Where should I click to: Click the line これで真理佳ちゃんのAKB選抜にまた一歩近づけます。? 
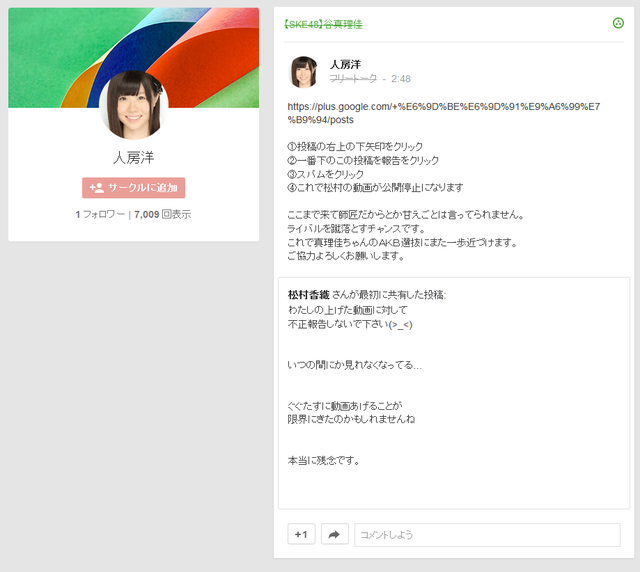click(x=403, y=243)
